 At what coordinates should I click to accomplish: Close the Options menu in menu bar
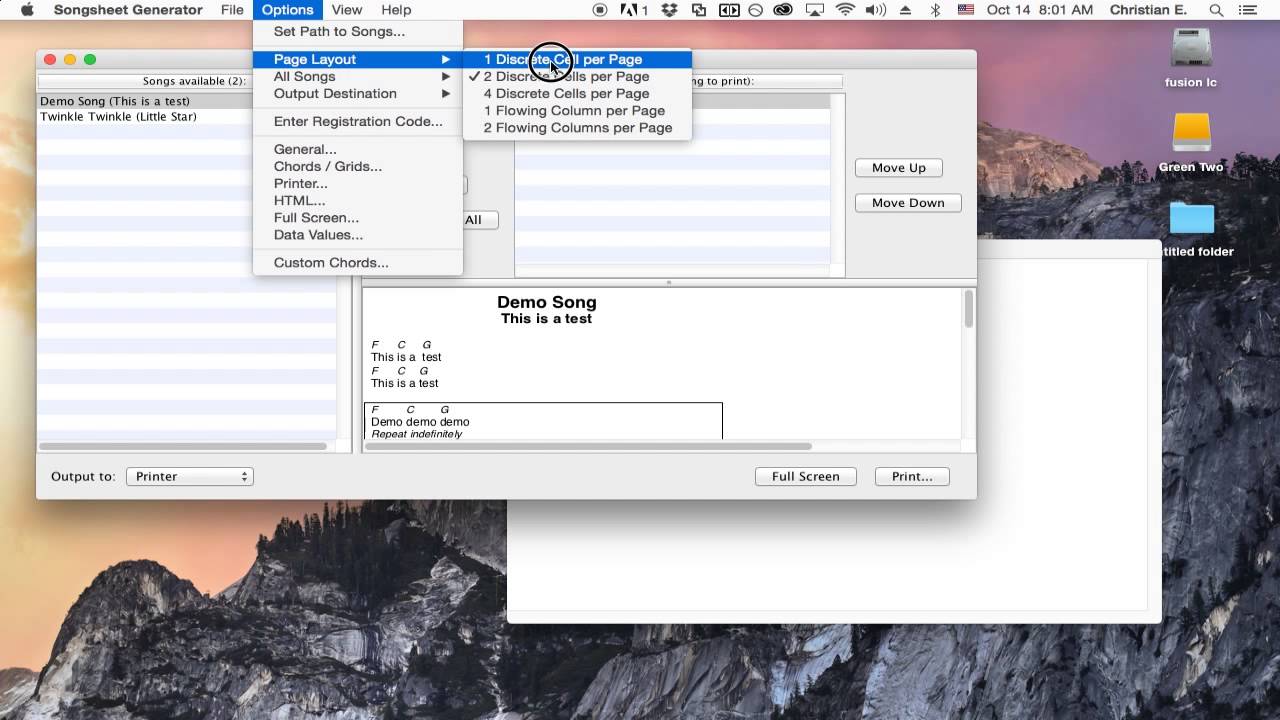tap(288, 10)
